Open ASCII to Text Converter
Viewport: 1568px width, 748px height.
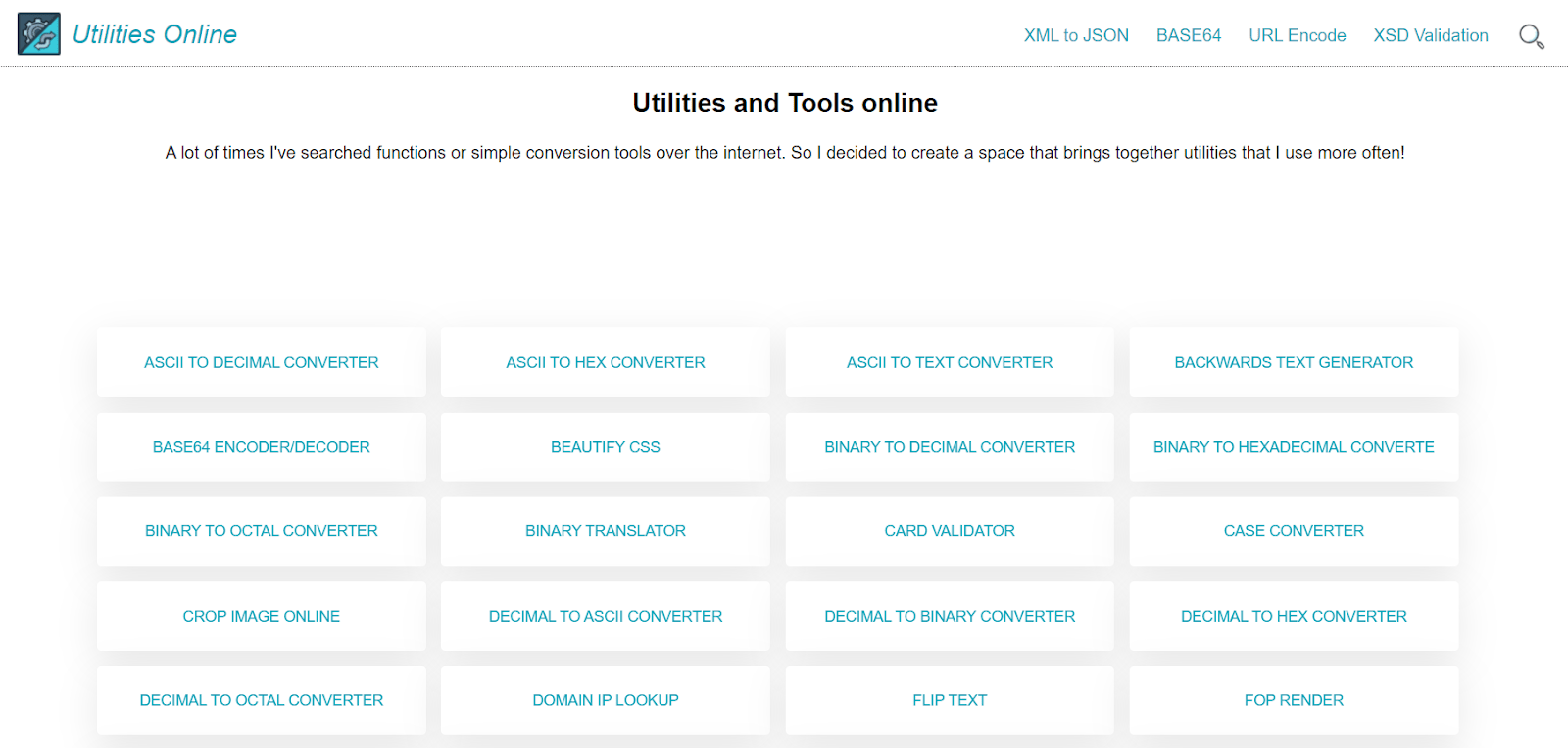[x=950, y=362]
